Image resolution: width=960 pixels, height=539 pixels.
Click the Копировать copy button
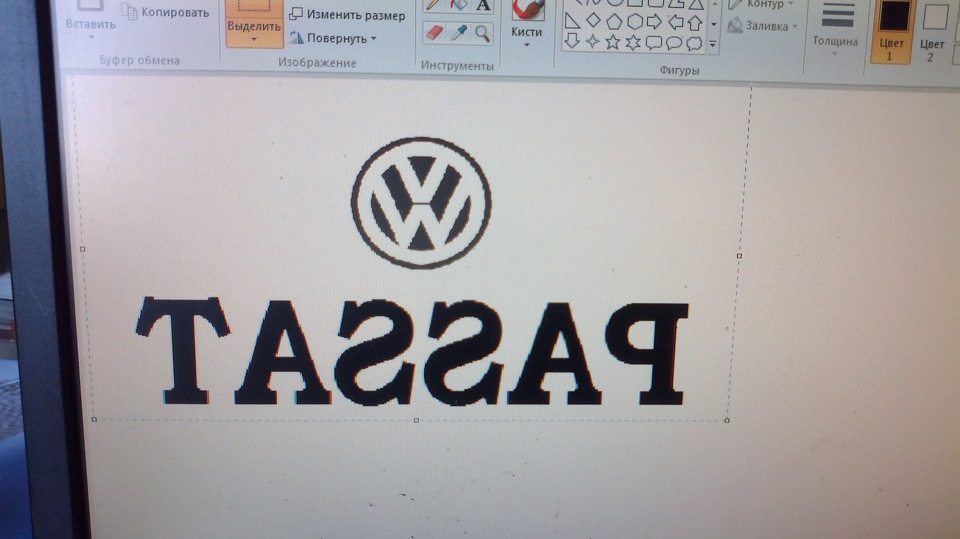click(x=165, y=12)
